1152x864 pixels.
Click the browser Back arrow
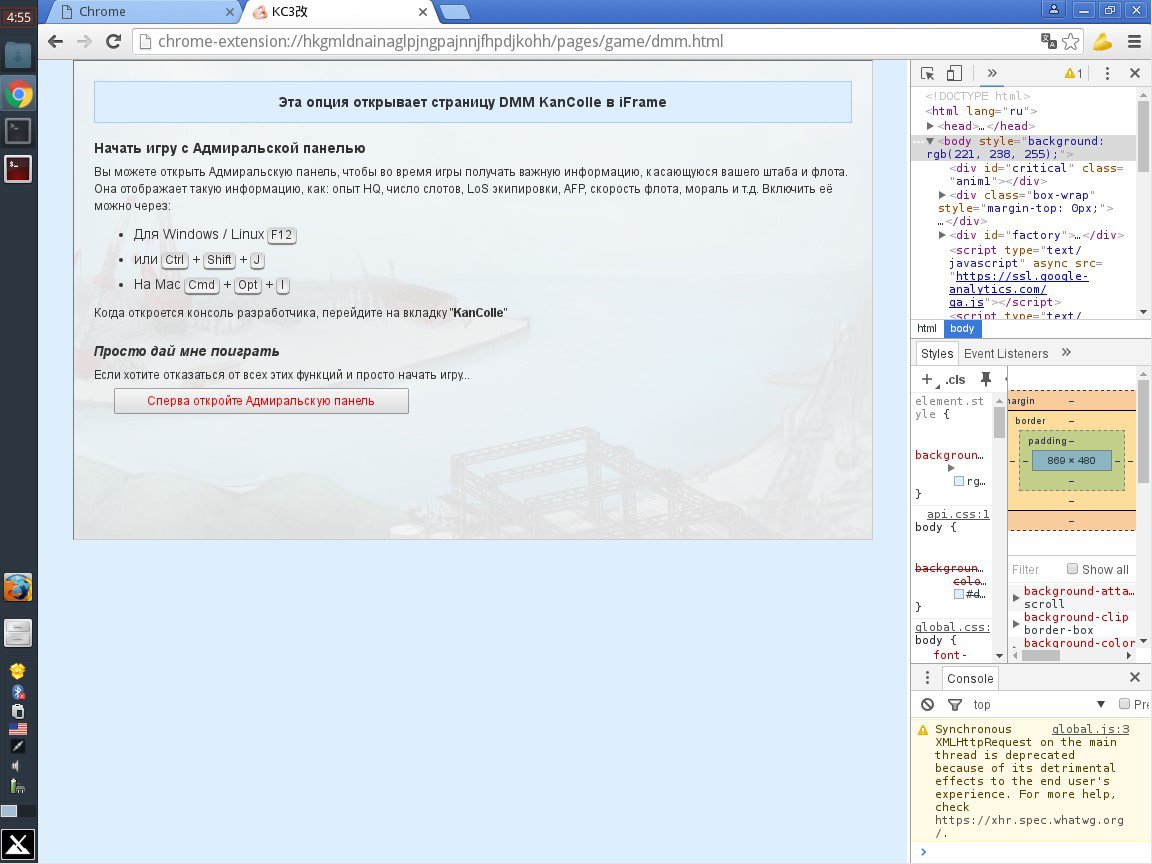(55, 41)
